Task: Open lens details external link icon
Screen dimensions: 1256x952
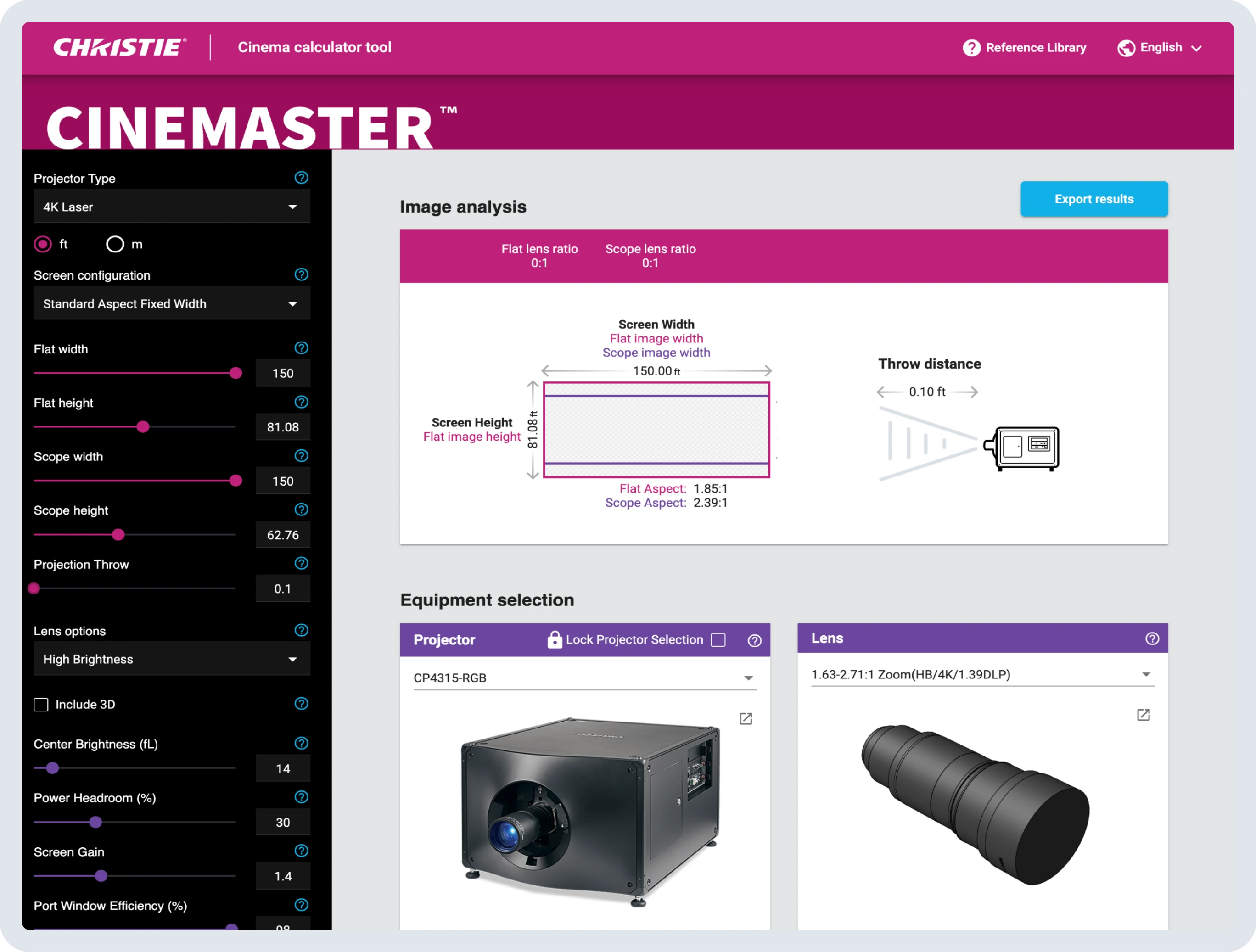Action: click(1144, 715)
